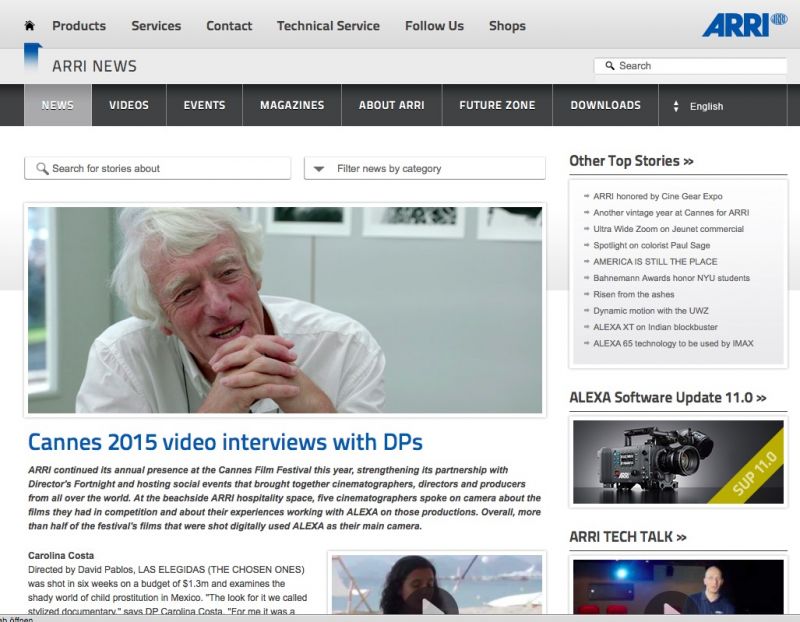Open Dynamic motion with the UWZ
This screenshot has height=622, width=800.
pos(651,310)
